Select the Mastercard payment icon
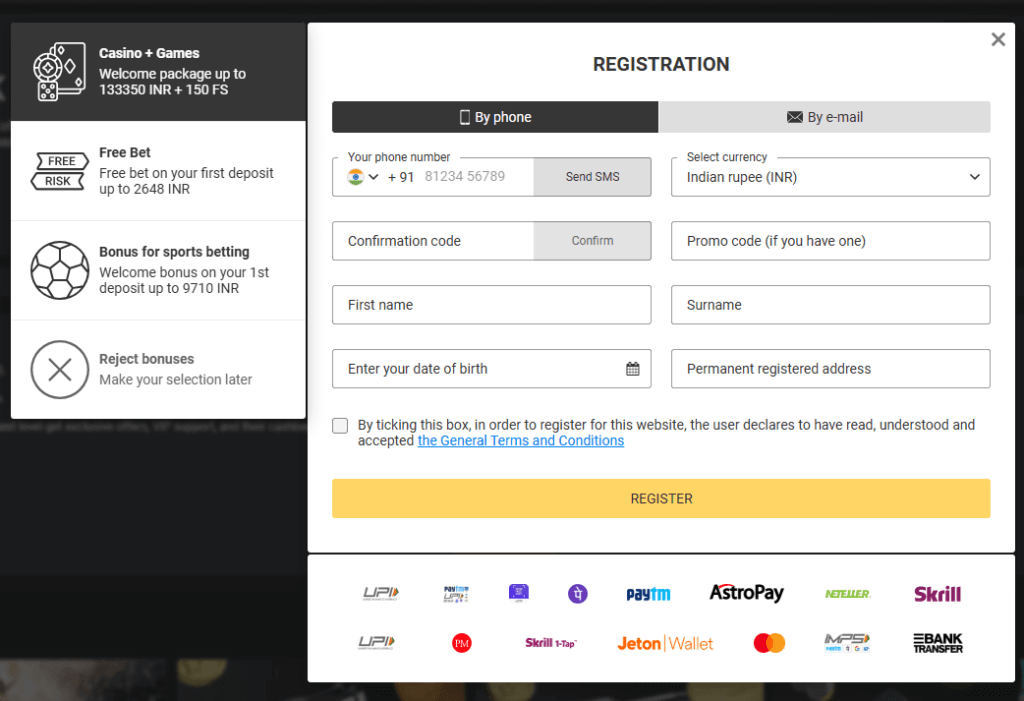This screenshot has width=1024, height=701. (768, 643)
